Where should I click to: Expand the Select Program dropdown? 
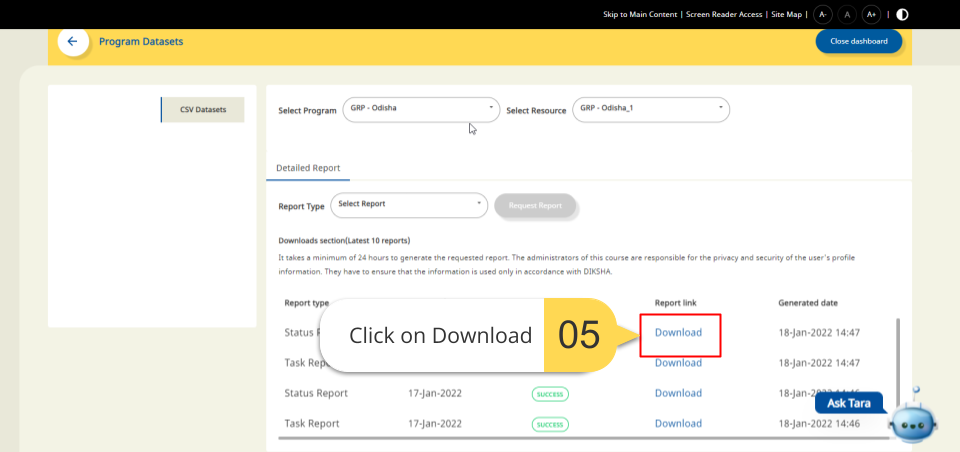click(x=421, y=110)
